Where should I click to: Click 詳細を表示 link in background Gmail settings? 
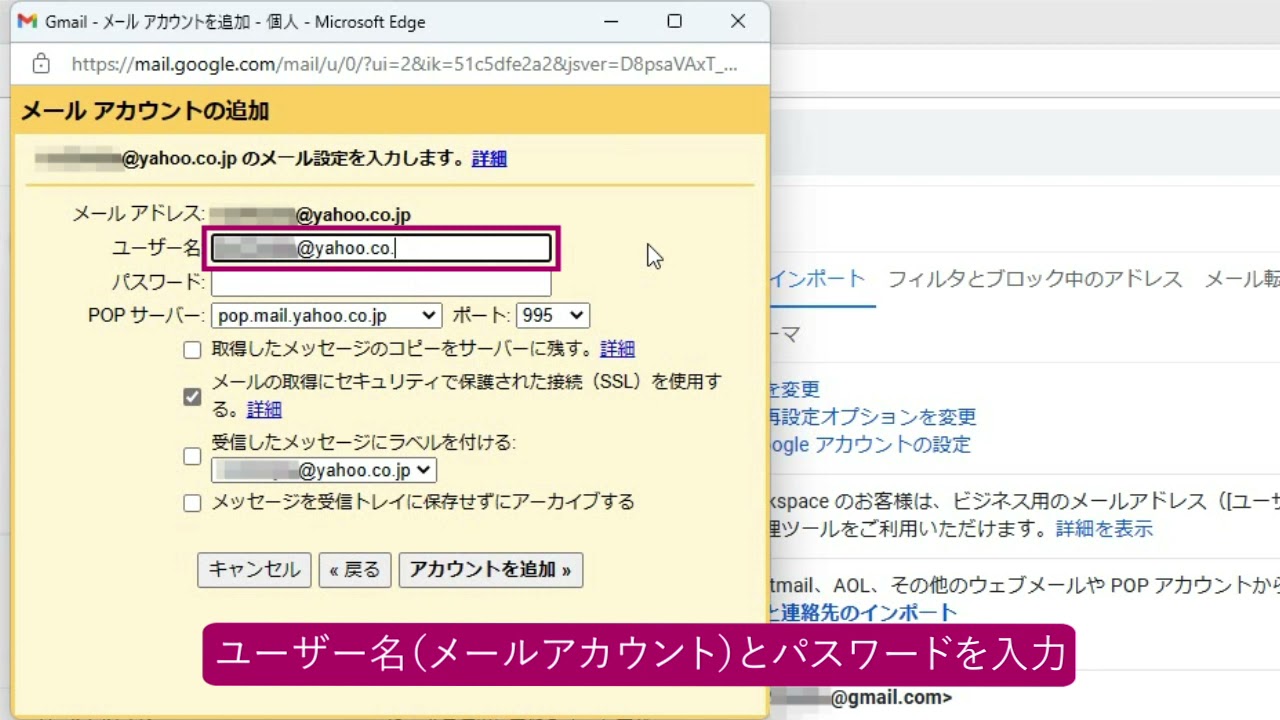pyautogui.click(x=1104, y=528)
